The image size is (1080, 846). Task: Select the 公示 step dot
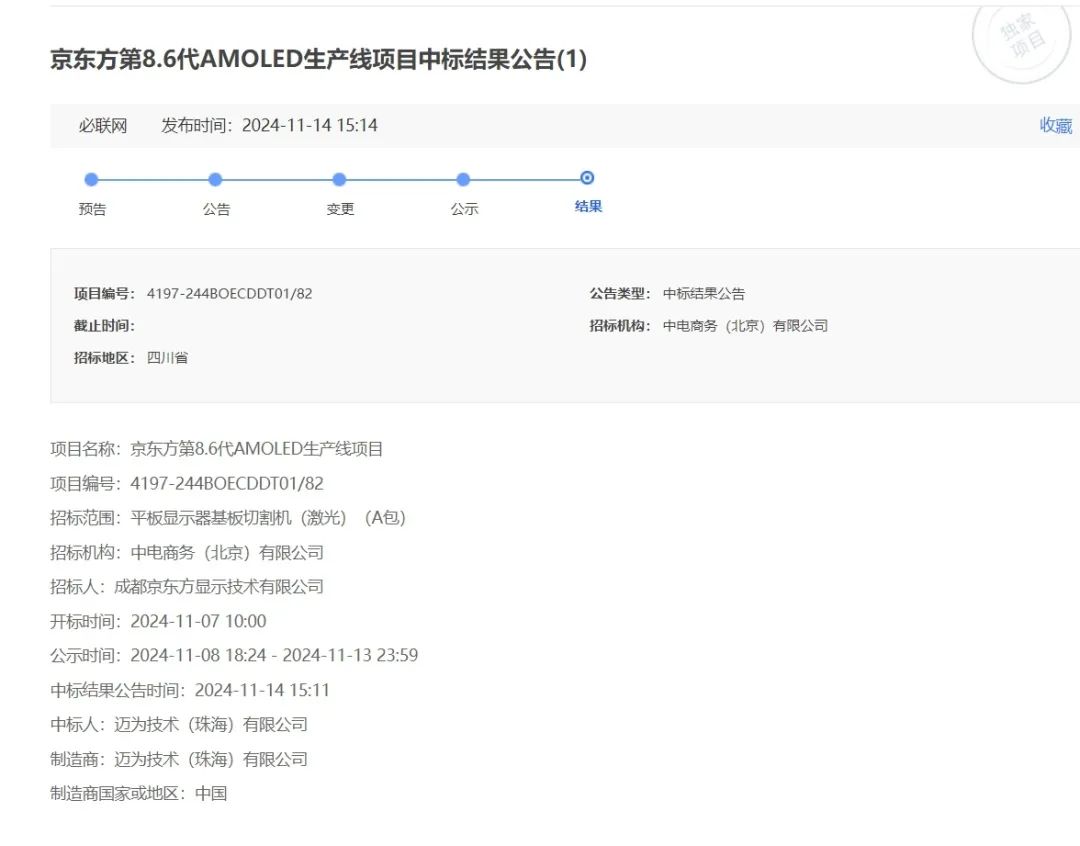pos(463,180)
